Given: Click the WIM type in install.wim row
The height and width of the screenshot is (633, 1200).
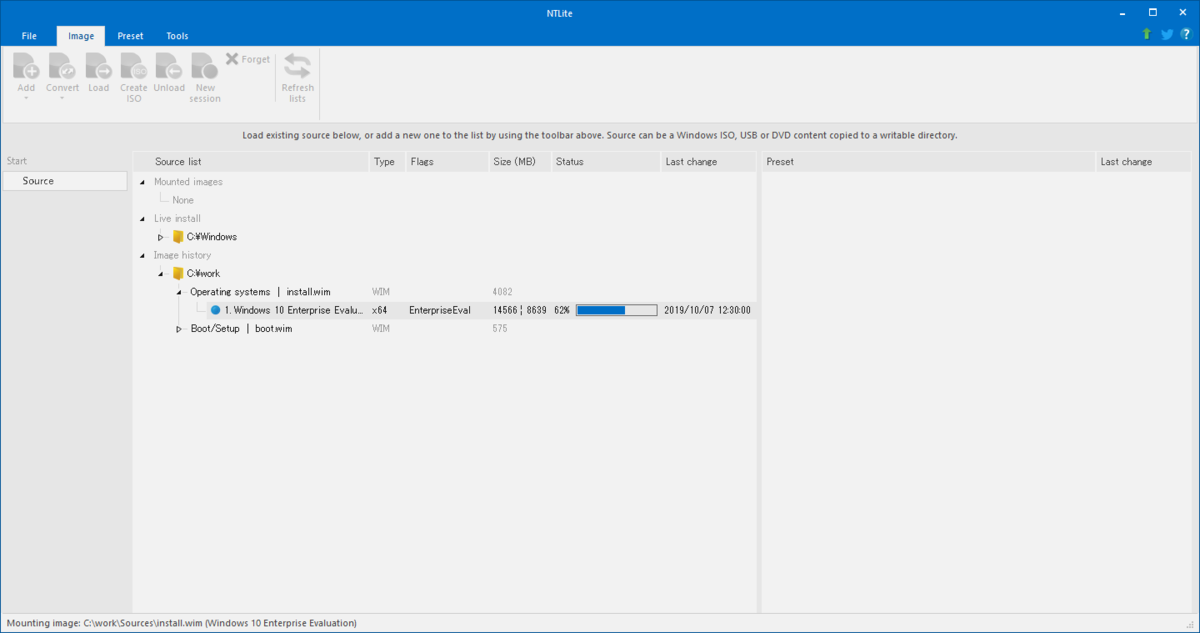Looking at the screenshot, I should point(381,292).
